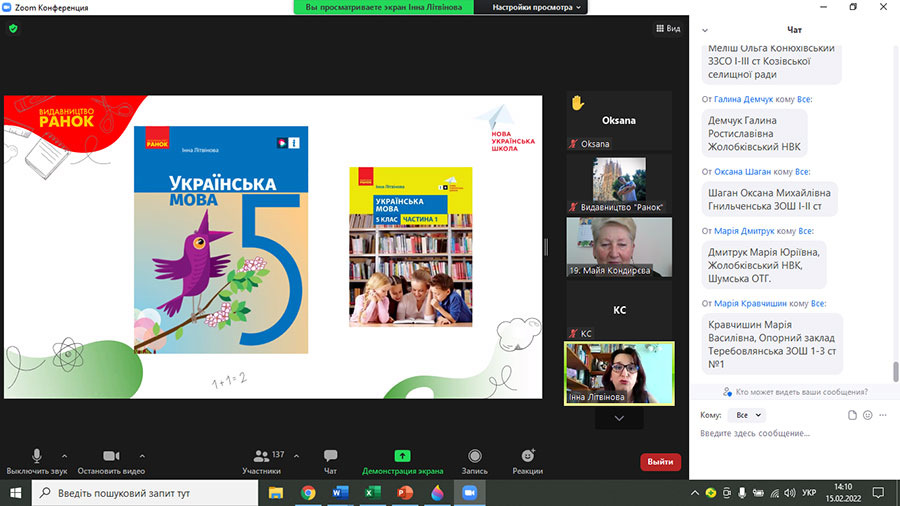Click the chat panel scrollbar thumb
The width and height of the screenshot is (900, 506).
coord(895,371)
